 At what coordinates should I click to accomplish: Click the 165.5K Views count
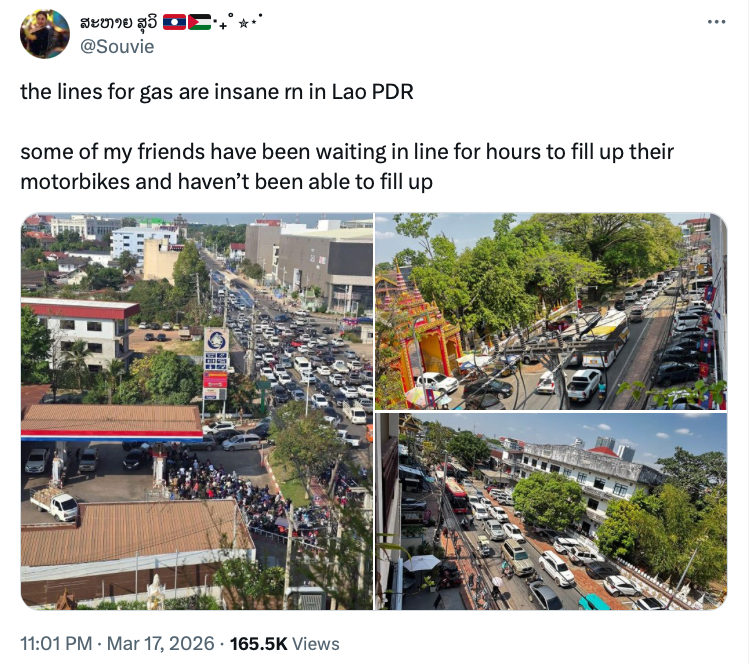285,643
